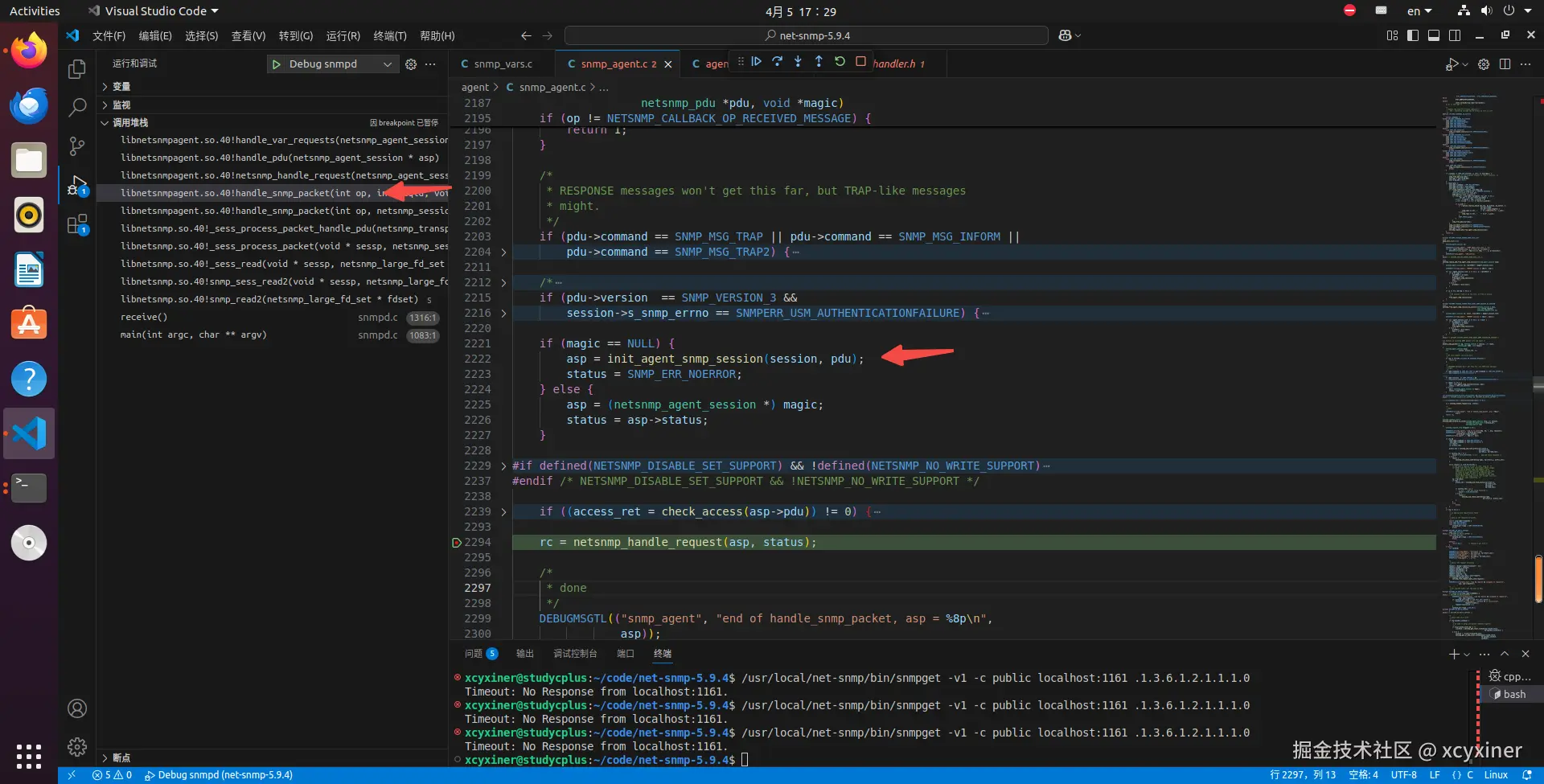Image resolution: width=1544 pixels, height=784 pixels.
Task: Unfold the collapsed code at line 2239
Action: point(504,512)
